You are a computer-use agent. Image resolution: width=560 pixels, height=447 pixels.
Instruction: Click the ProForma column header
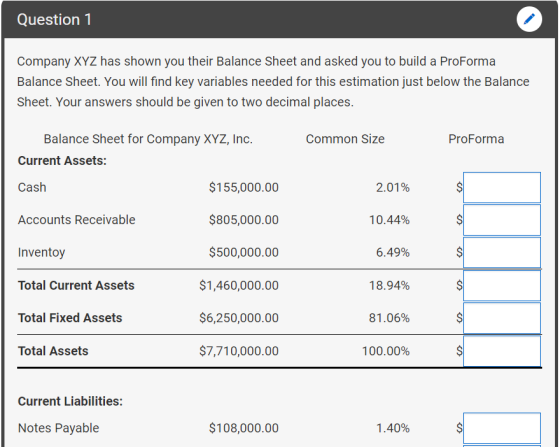(x=476, y=139)
